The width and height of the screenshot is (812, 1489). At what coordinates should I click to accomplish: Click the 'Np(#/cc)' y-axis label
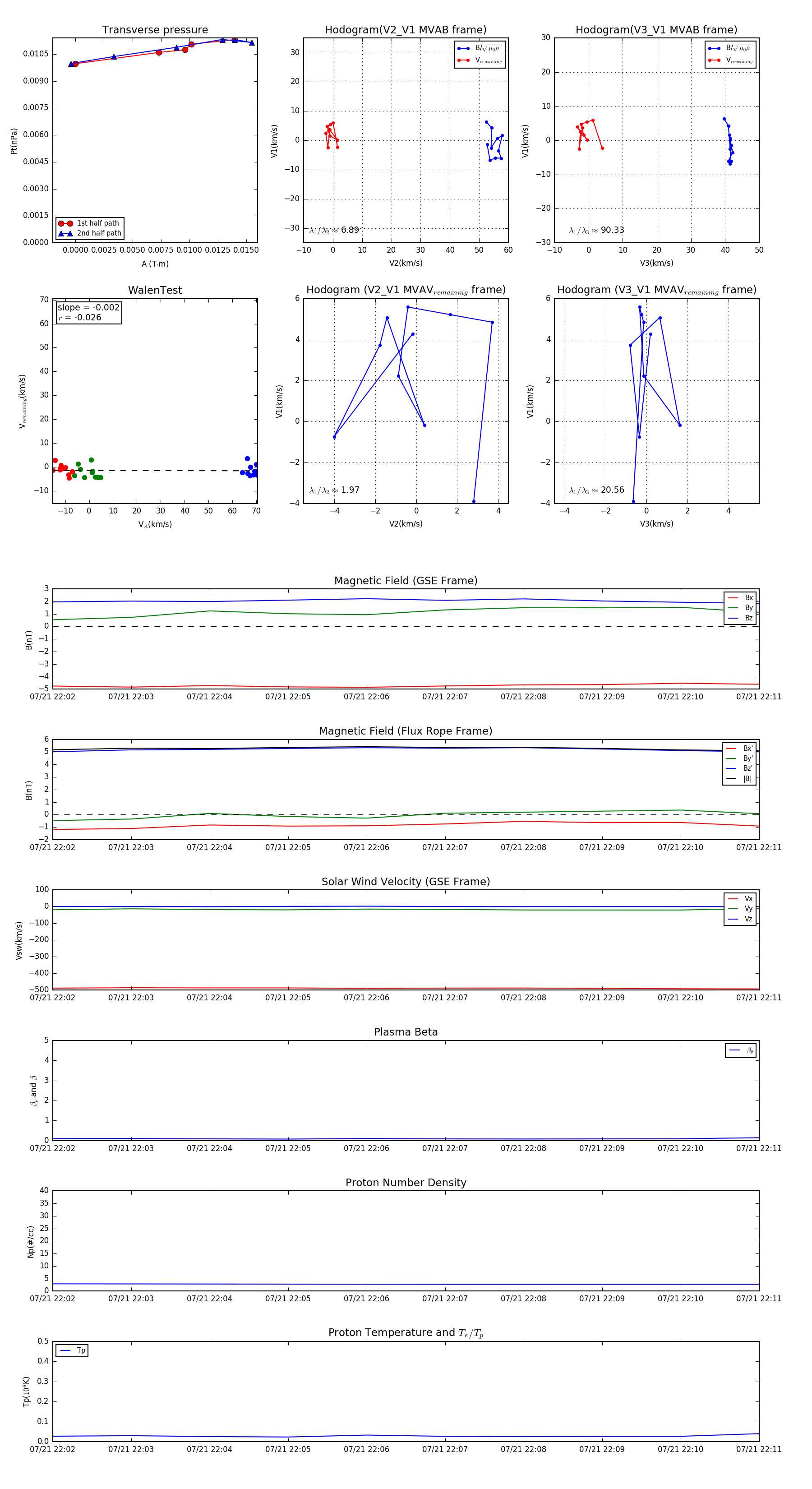31,1242
